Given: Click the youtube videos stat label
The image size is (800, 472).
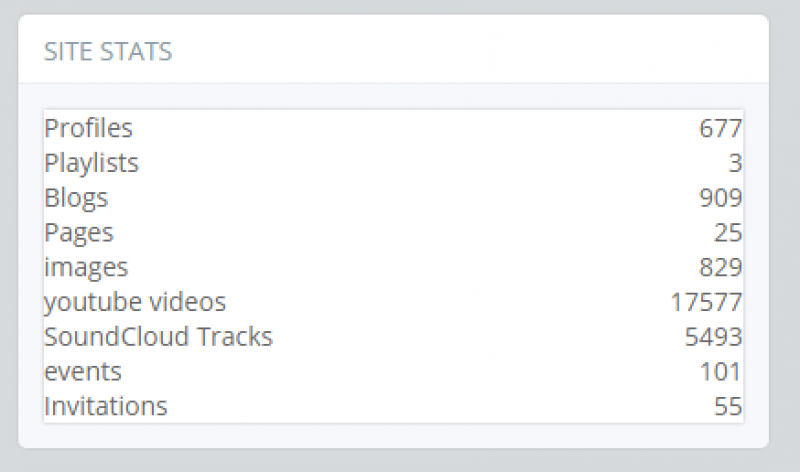Looking at the screenshot, I should [135, 302].
